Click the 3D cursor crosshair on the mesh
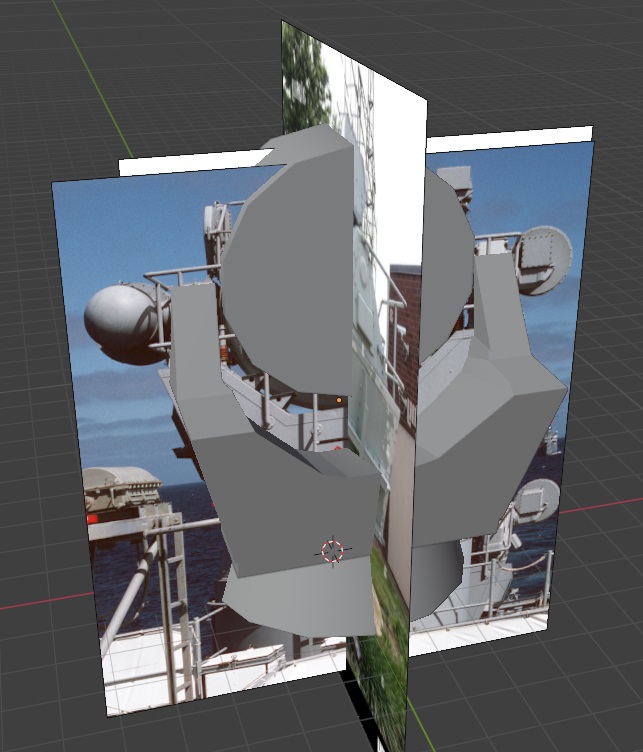 (333, 552)
